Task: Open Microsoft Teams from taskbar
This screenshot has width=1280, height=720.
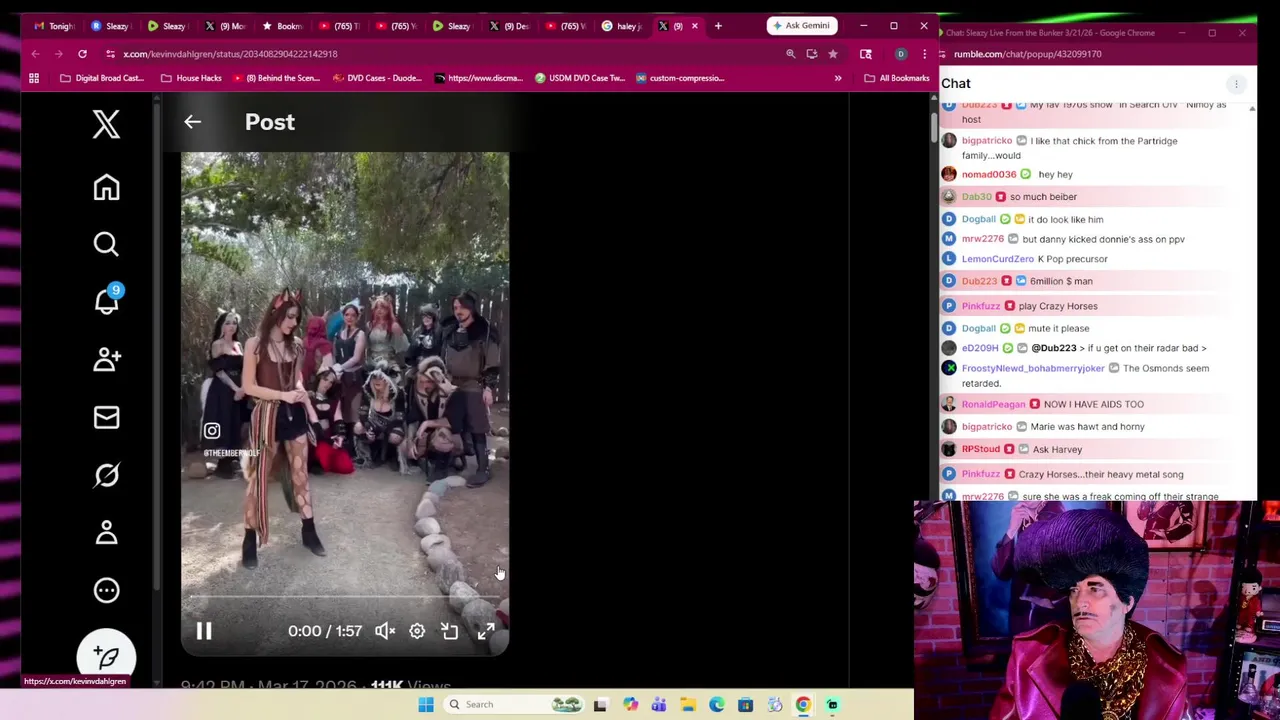Action: coord(659,705)
